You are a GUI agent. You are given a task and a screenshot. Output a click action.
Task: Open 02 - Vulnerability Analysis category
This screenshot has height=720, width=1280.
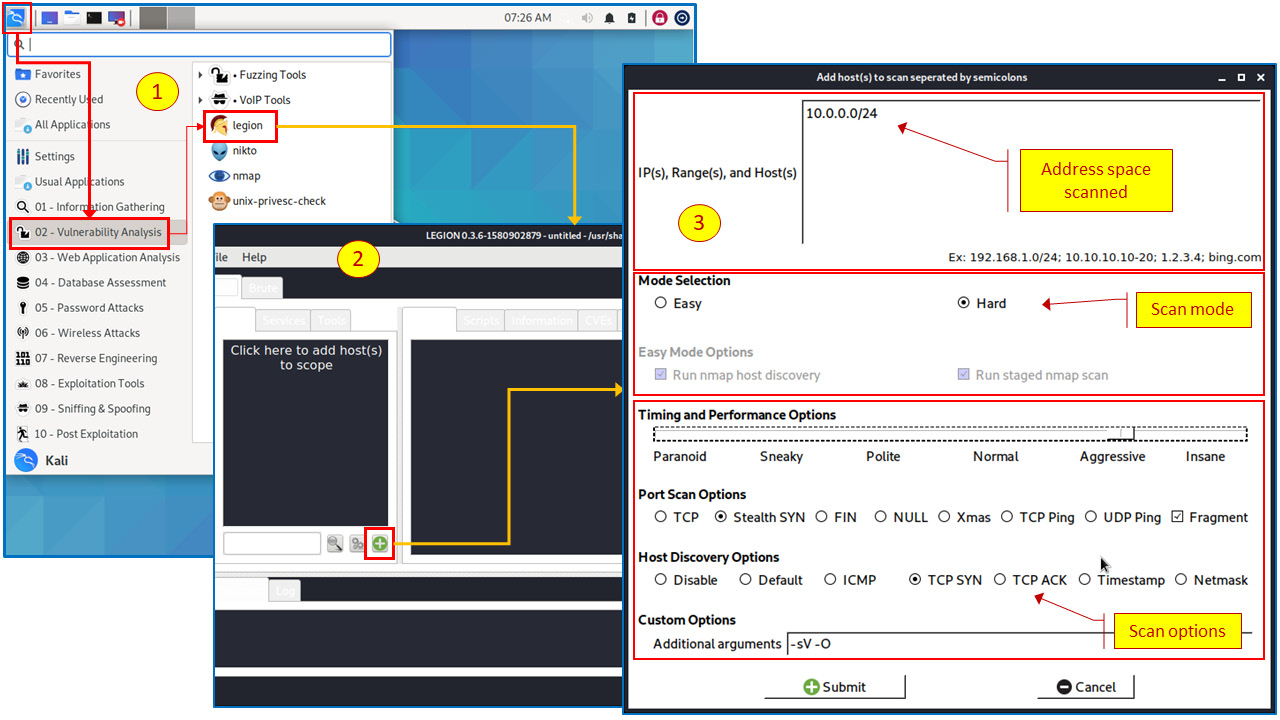pos(89,233)
